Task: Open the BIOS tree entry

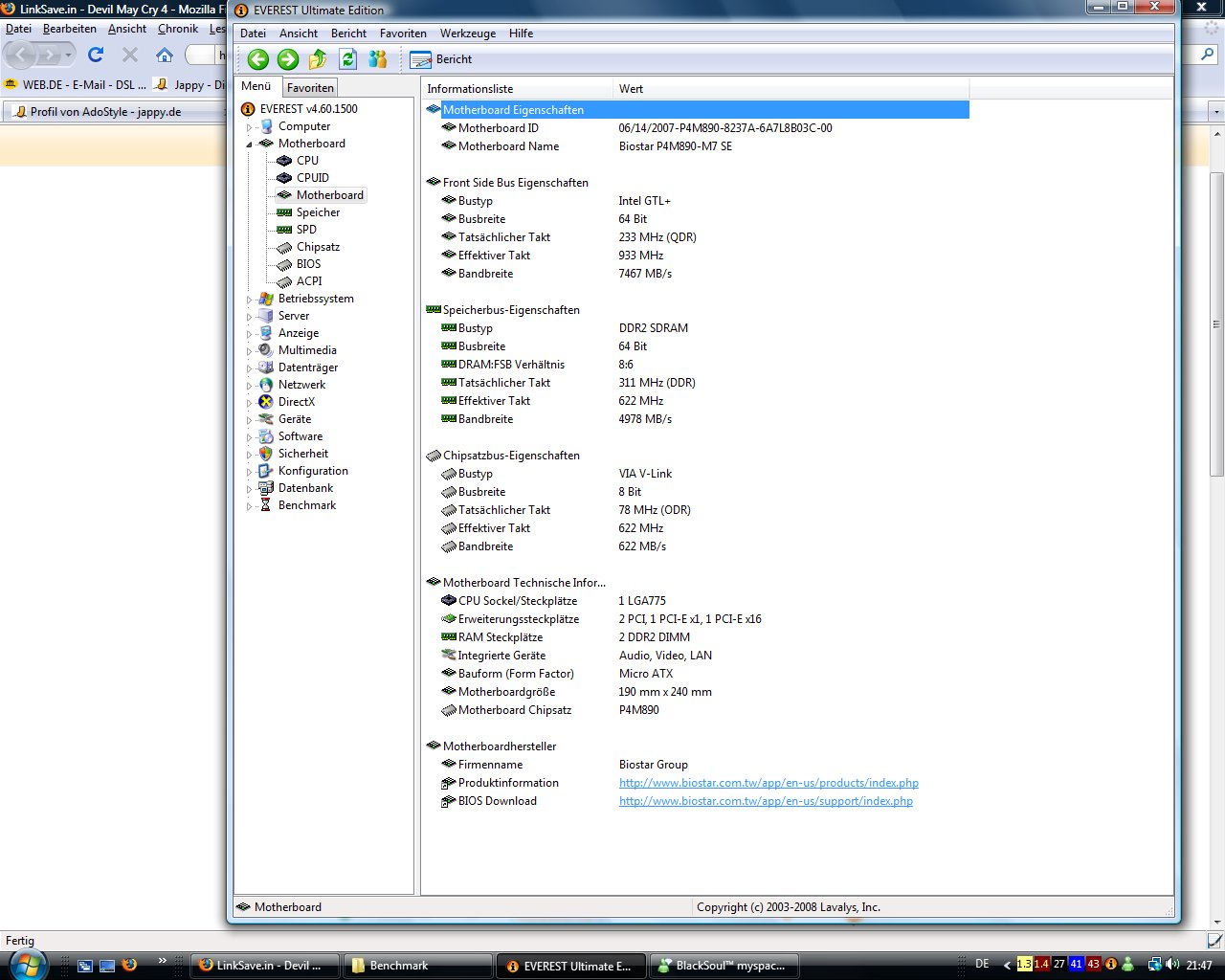Action: coord(308,264)
